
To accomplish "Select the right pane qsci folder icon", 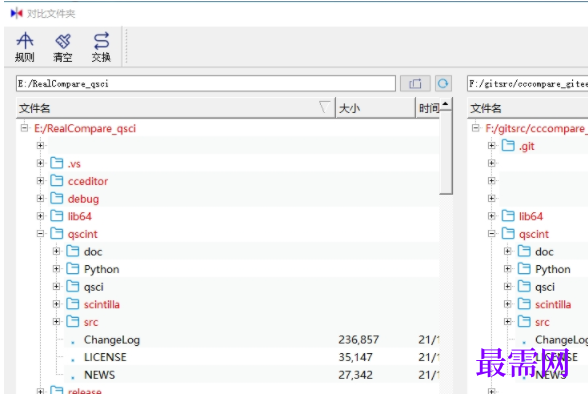I will [524, 286].
